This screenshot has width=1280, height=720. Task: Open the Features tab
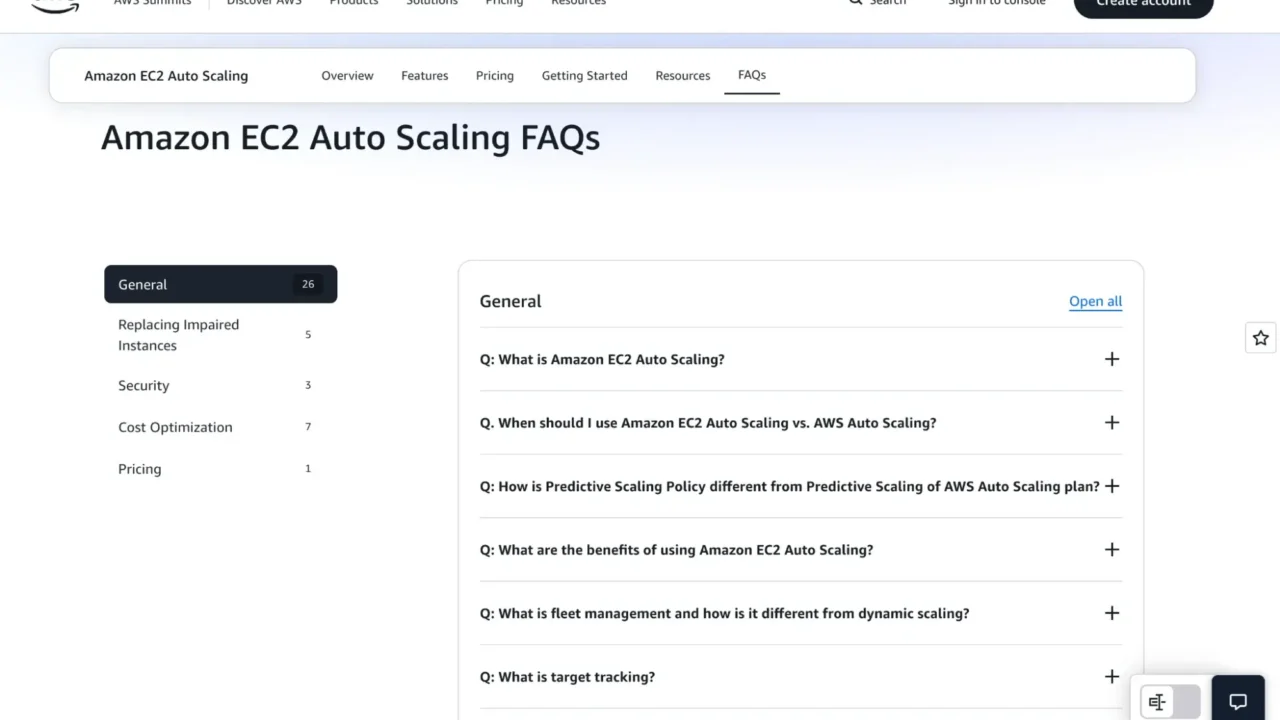tap(425, 76)
